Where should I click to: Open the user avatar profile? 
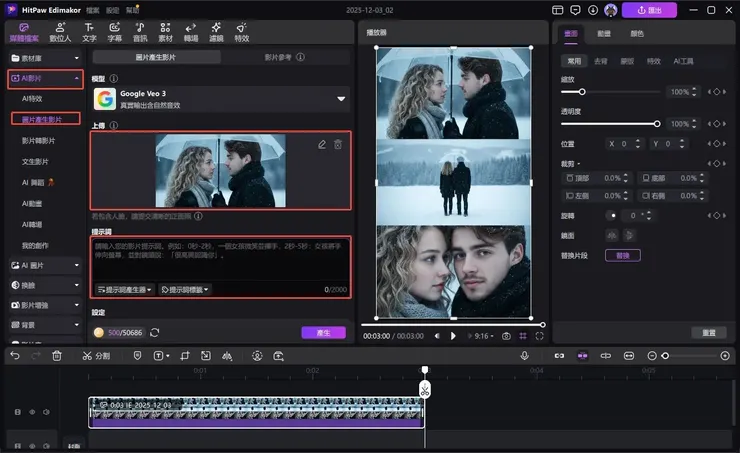click(611, 10)
